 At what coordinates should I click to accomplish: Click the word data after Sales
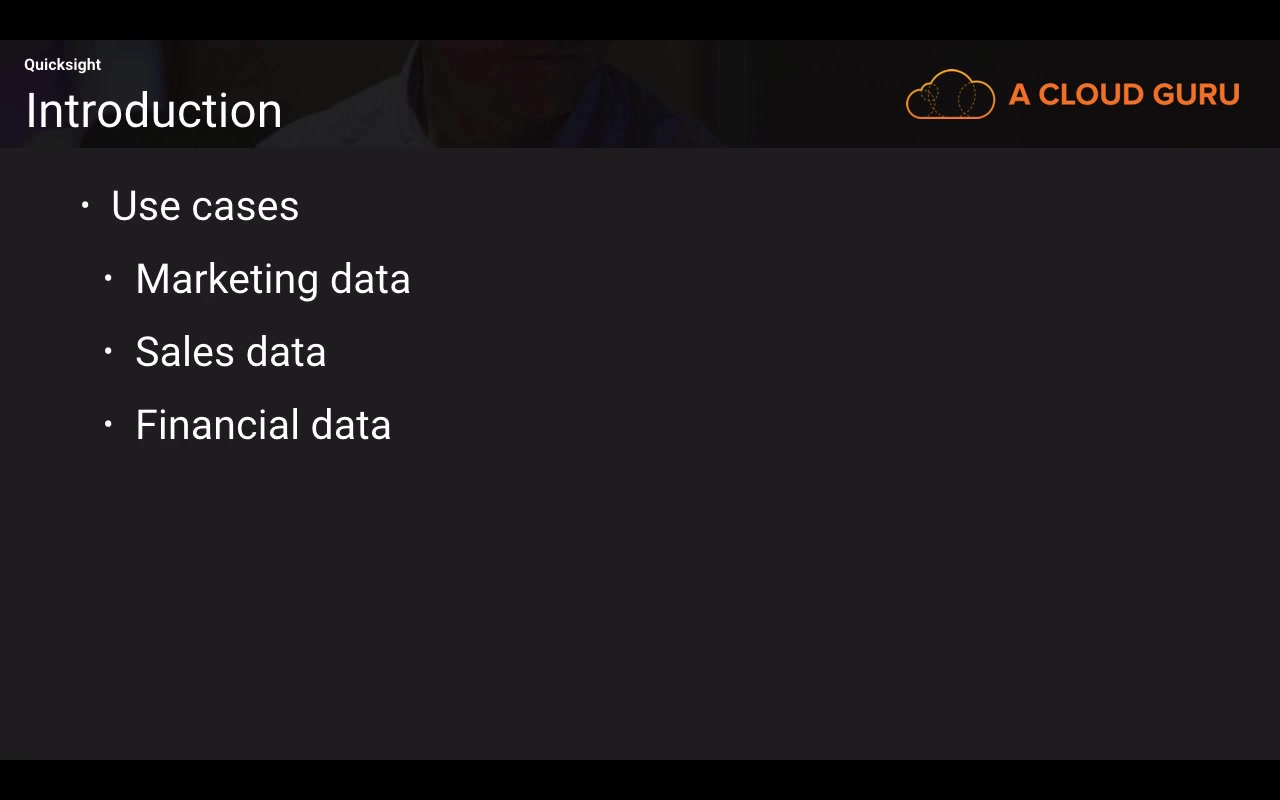[286, 352]
